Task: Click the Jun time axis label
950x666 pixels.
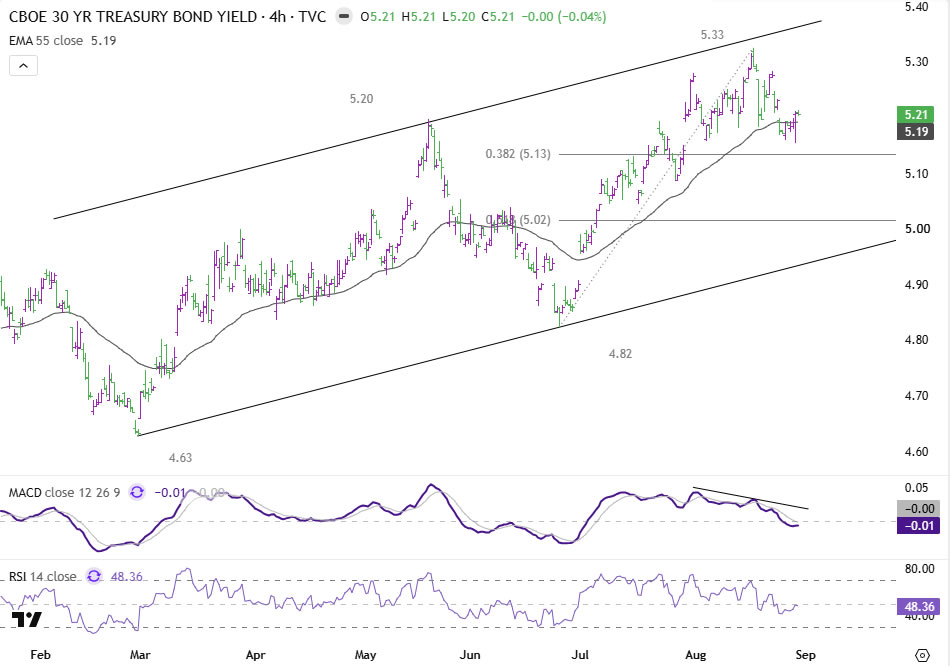Action: pyautogui.click(x=470, y=655)
